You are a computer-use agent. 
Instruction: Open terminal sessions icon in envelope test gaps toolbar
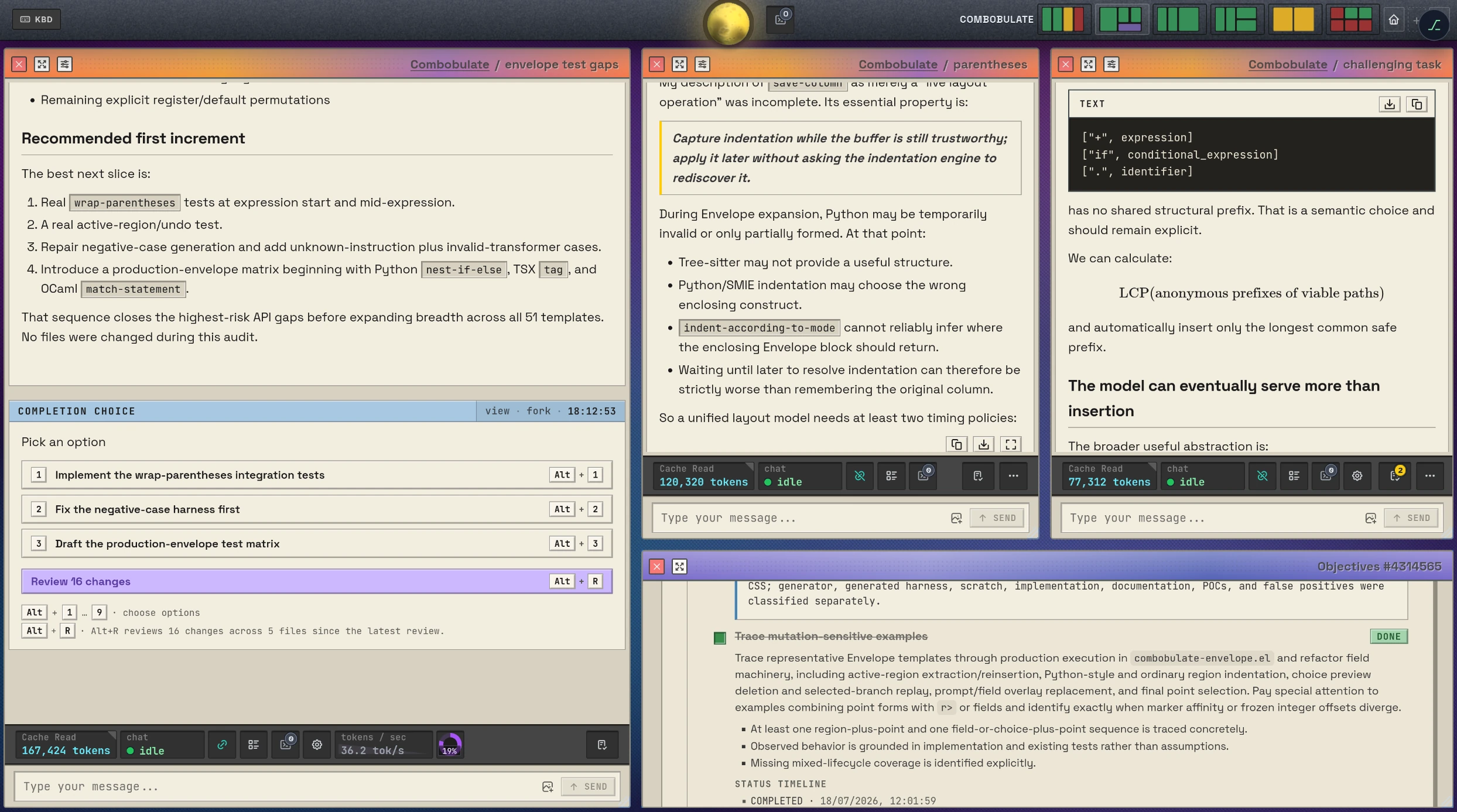click(286, 745)
